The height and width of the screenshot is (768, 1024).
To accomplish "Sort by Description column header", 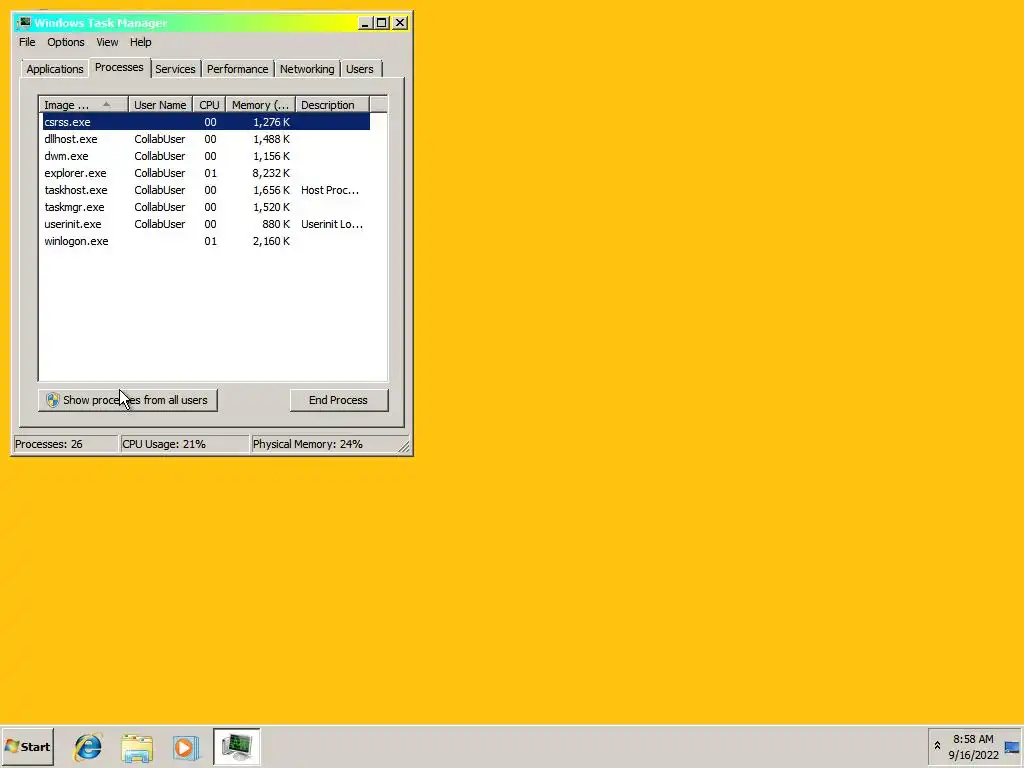I will click(x=332, y=104).
